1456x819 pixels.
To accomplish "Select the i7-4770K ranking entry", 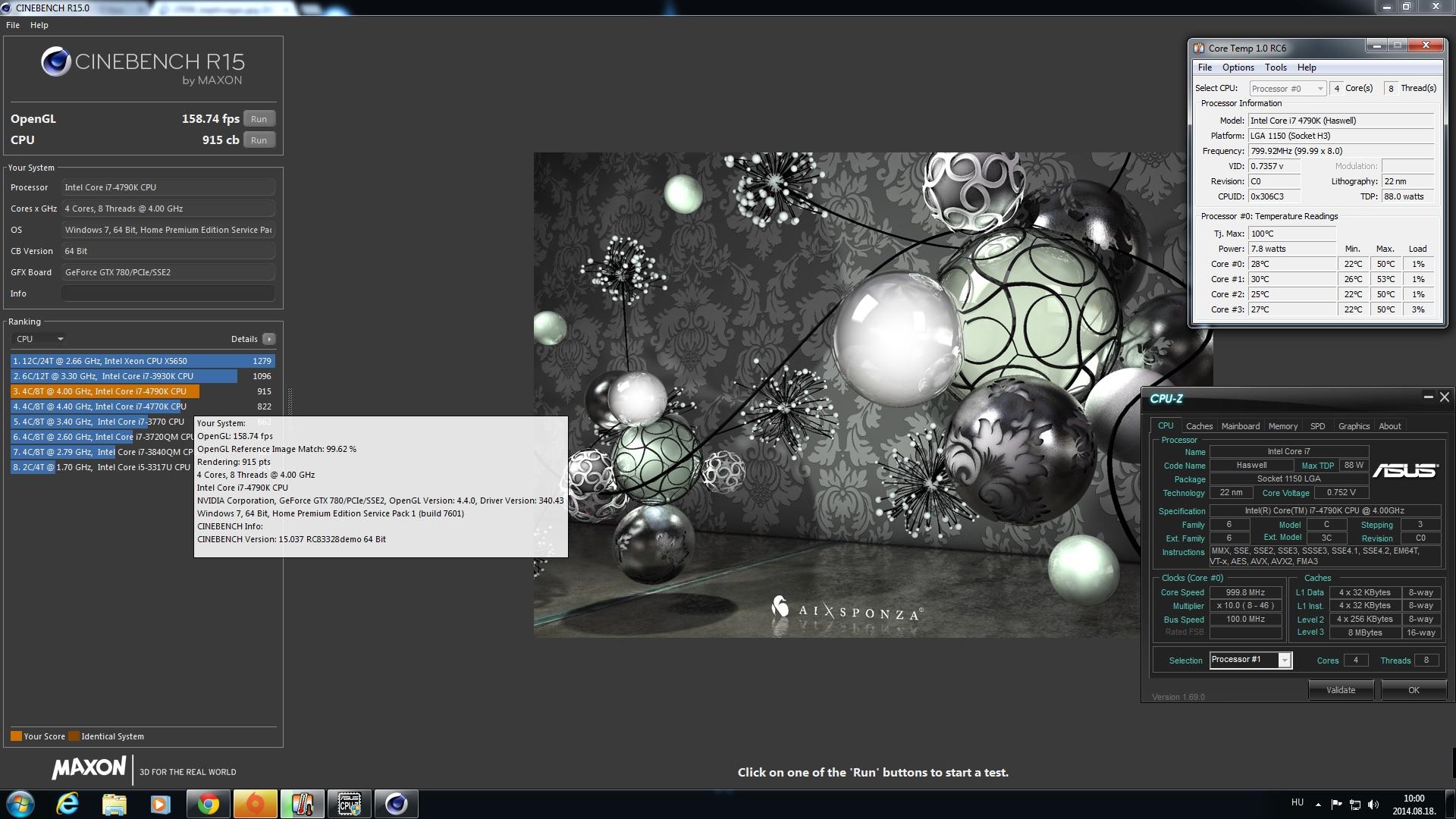I will coord(143,406).
